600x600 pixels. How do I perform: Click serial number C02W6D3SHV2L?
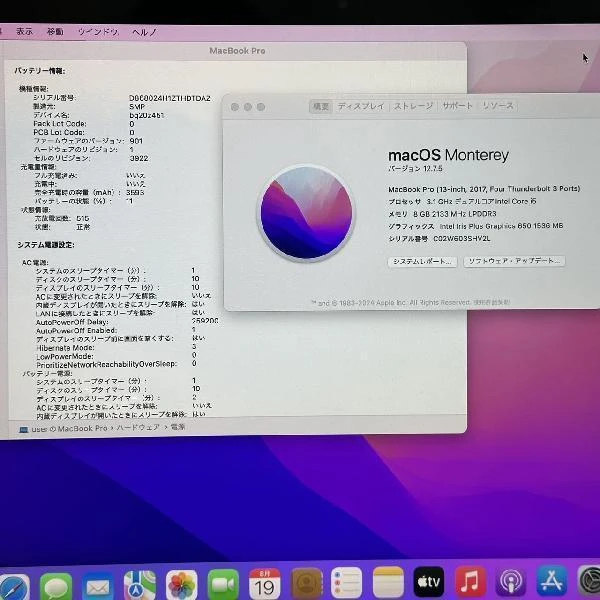pos(461,238)
